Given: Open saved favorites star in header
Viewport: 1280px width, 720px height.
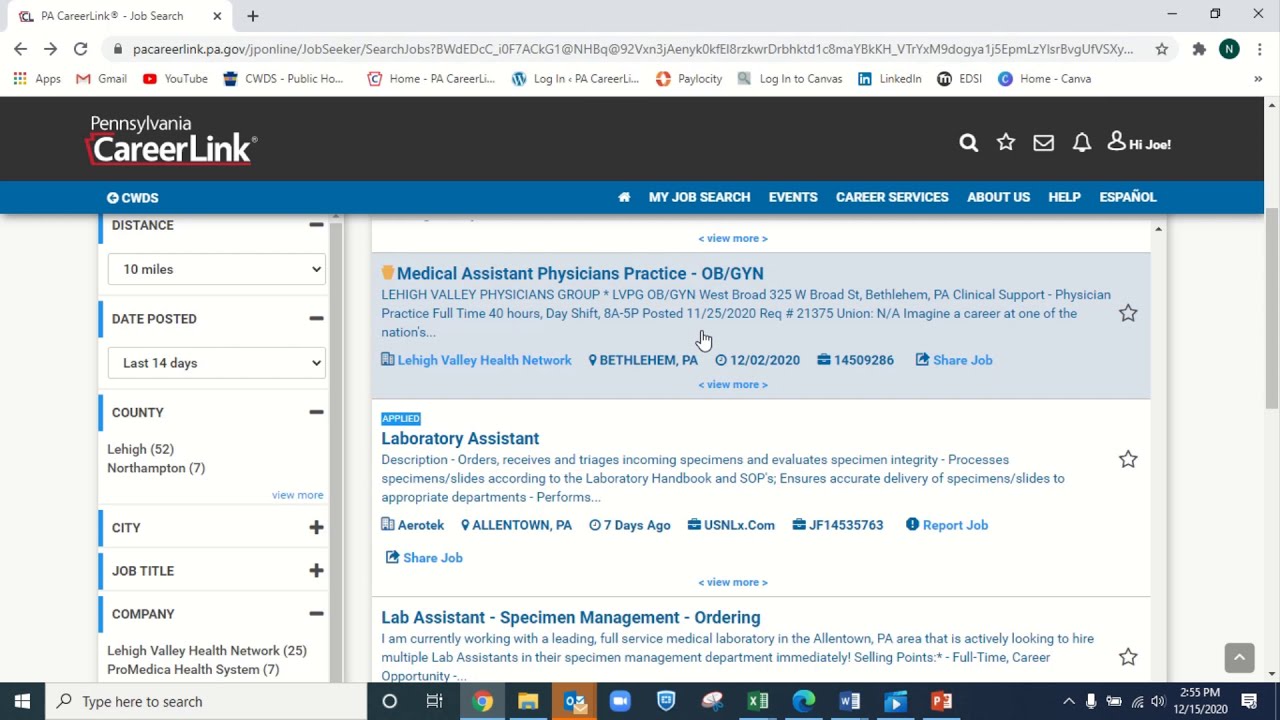Looking at the screenshot, I should [1006, 143].
